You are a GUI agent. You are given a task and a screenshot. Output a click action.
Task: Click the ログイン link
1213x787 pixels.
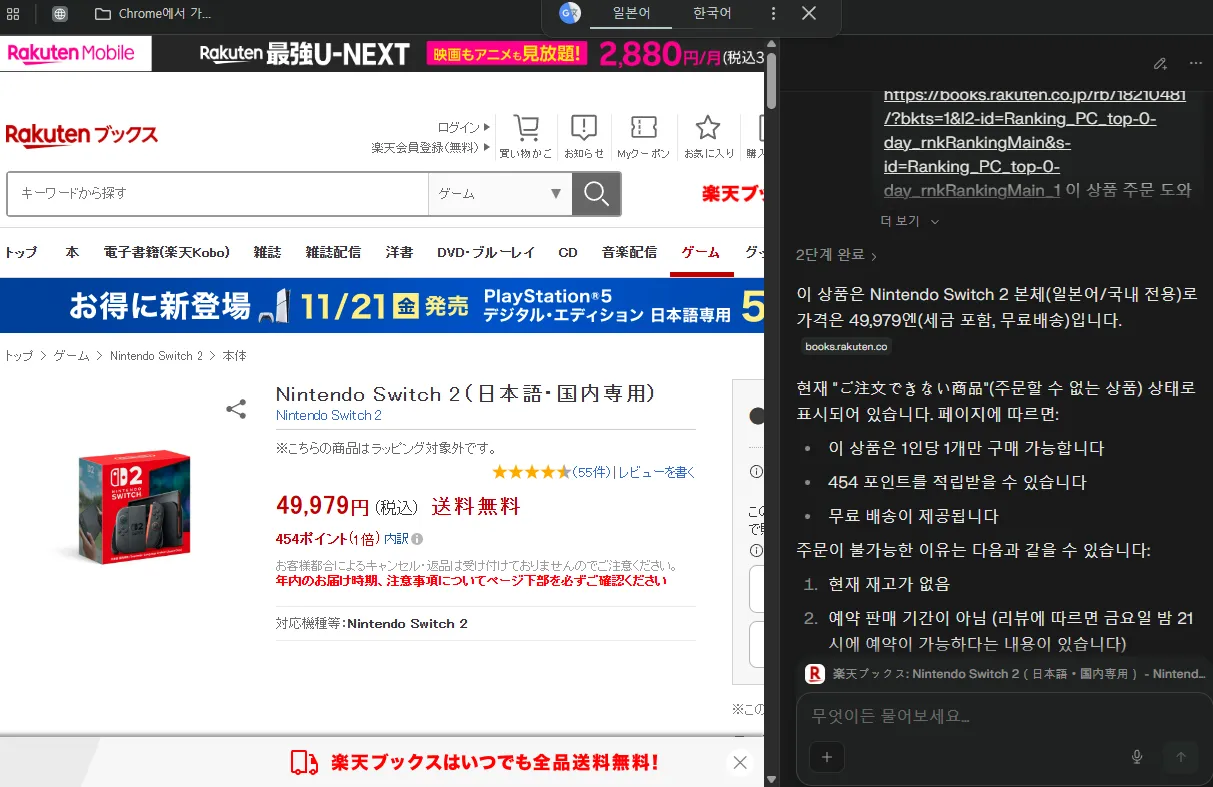click(x=459, y=127)
